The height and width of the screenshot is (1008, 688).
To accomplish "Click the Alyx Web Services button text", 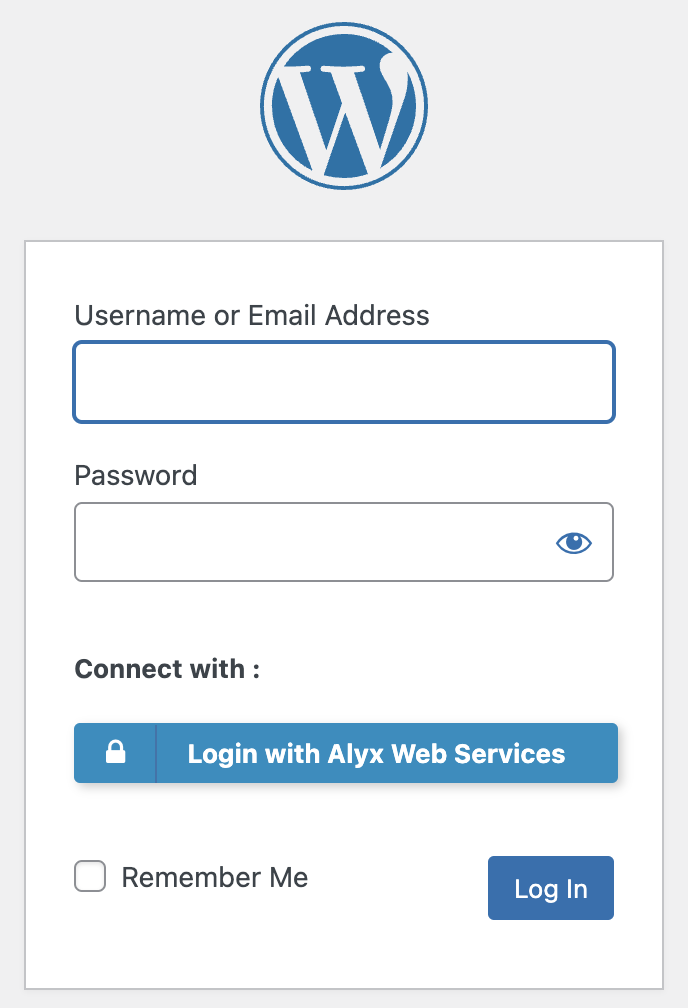I will 376,753.
